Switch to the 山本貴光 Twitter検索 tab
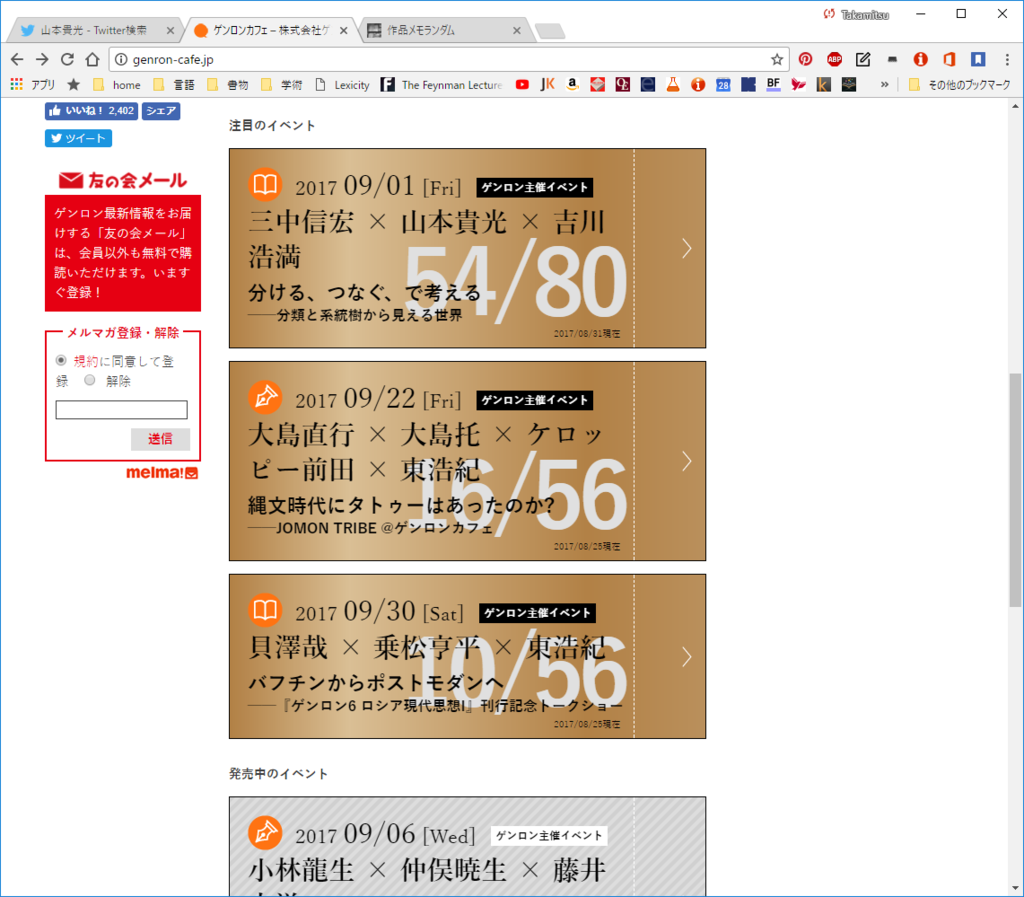 coord(94,30)
